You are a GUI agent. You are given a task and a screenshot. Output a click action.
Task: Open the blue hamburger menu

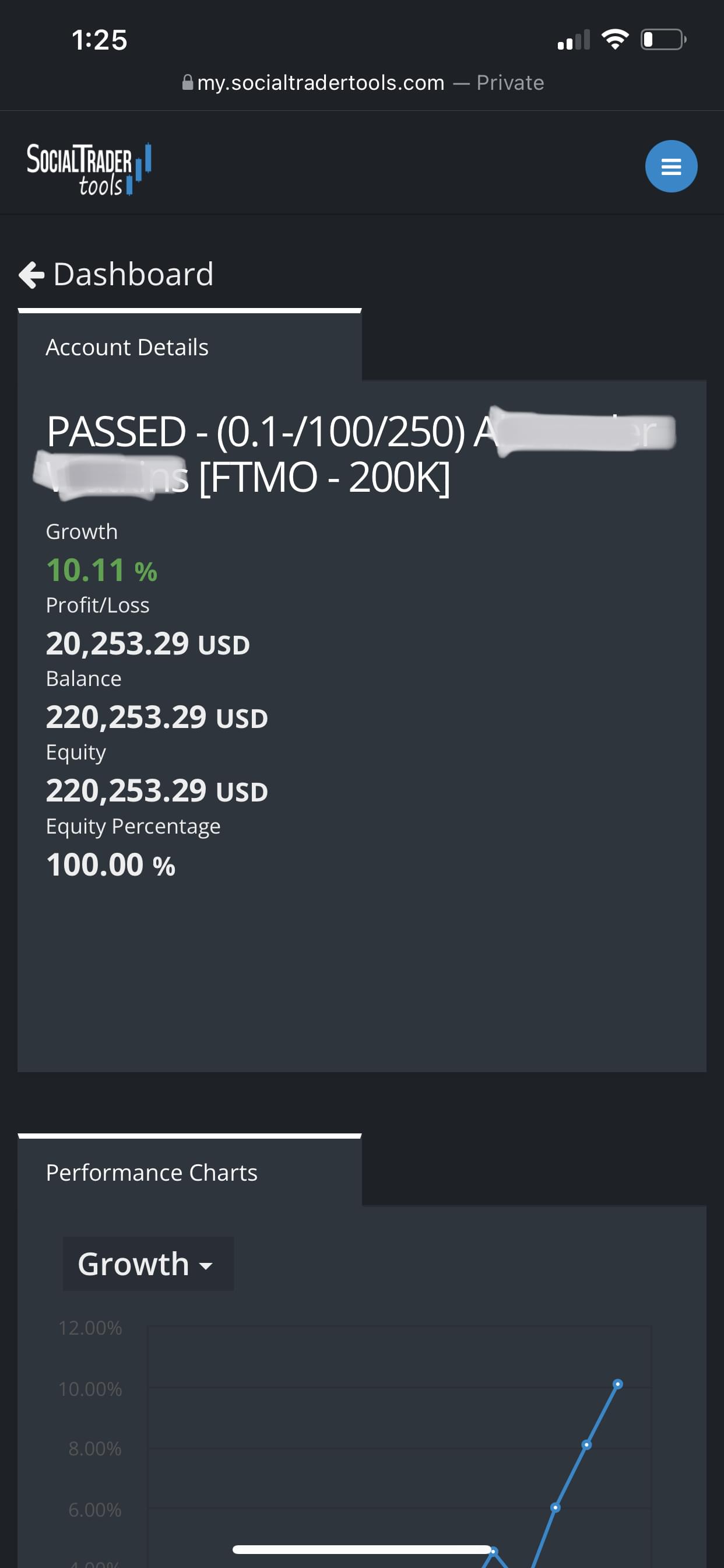pos(670,166)
